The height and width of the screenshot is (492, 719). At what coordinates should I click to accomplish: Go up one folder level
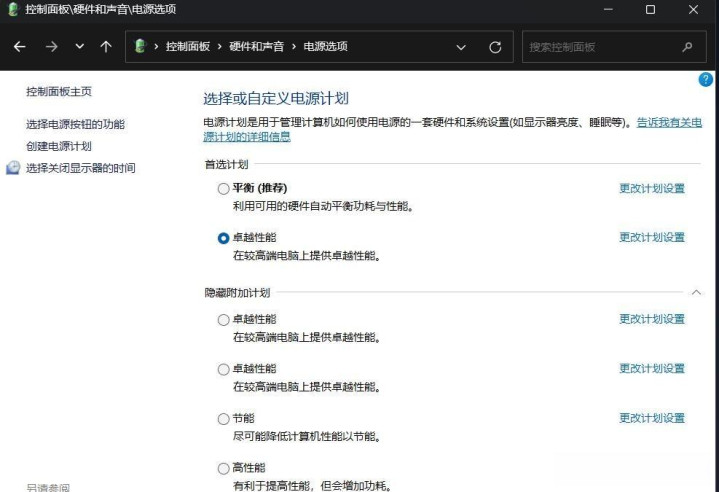(106, 47)
